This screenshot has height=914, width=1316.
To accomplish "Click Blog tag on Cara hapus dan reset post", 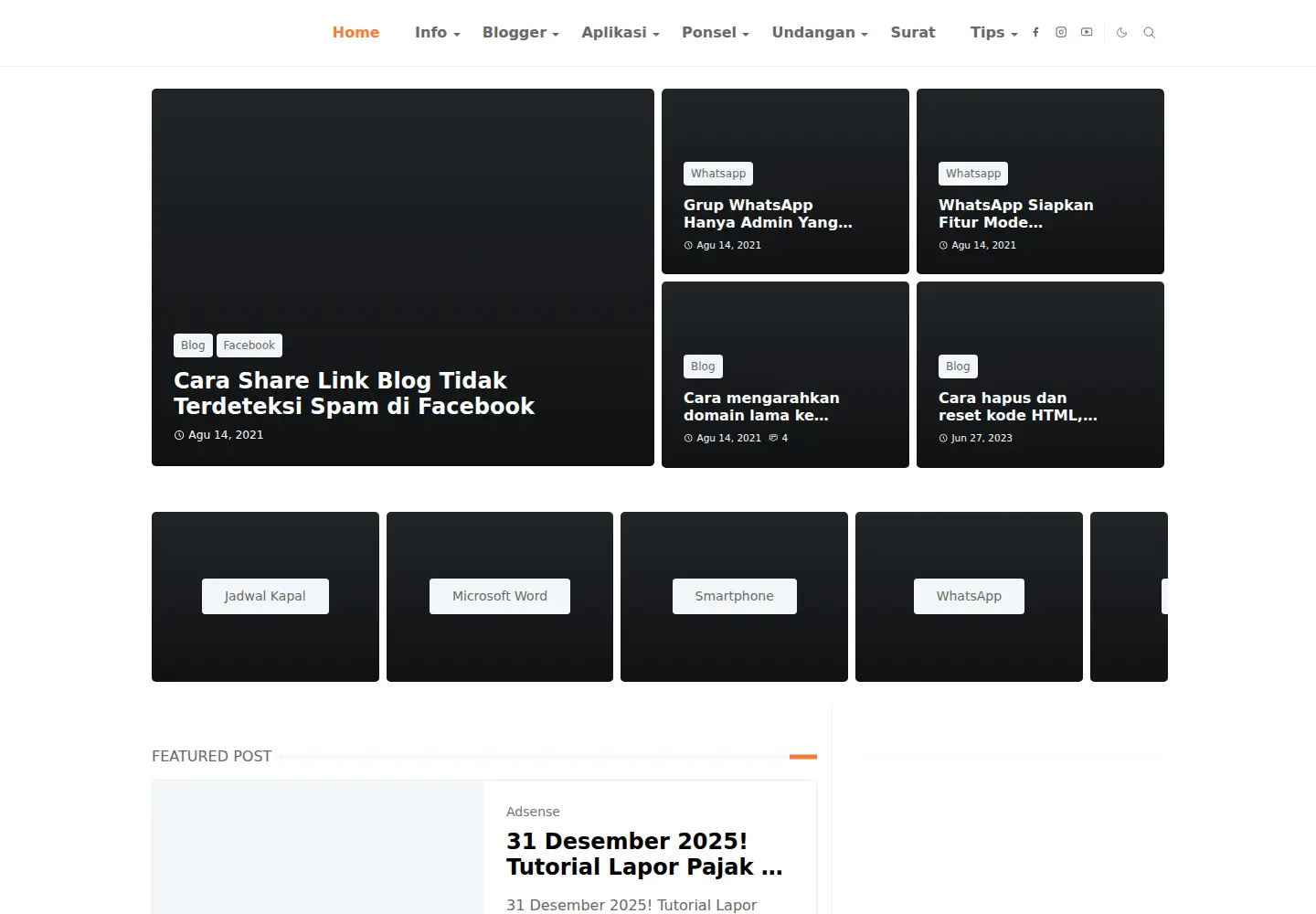I will point(958,367).
